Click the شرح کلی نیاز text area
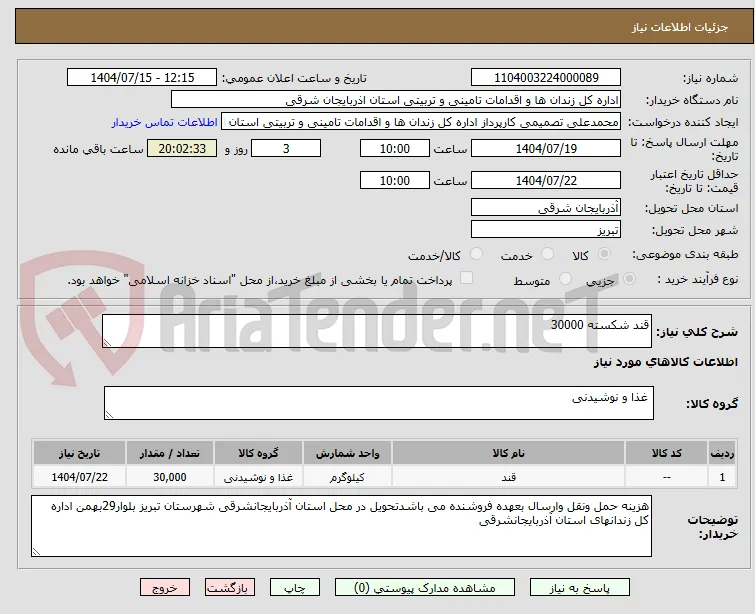Viewport: 755px width, 614px height. coord(377,331)
